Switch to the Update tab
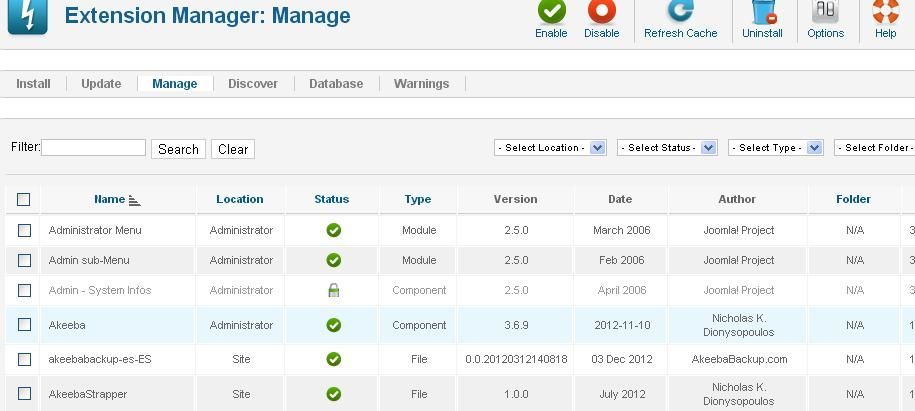Image resolution: width=915 pixels, height=411 pixels. (101, 83)
